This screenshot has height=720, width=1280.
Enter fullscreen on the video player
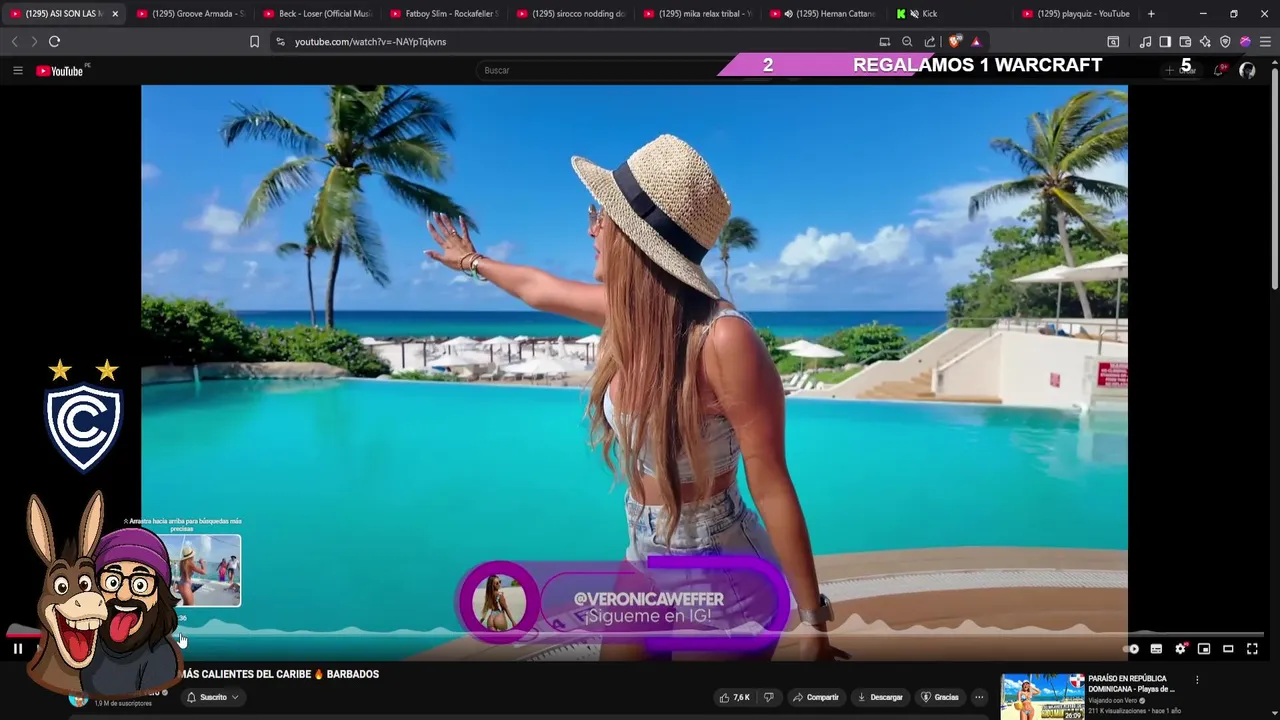click(1252, 649)
